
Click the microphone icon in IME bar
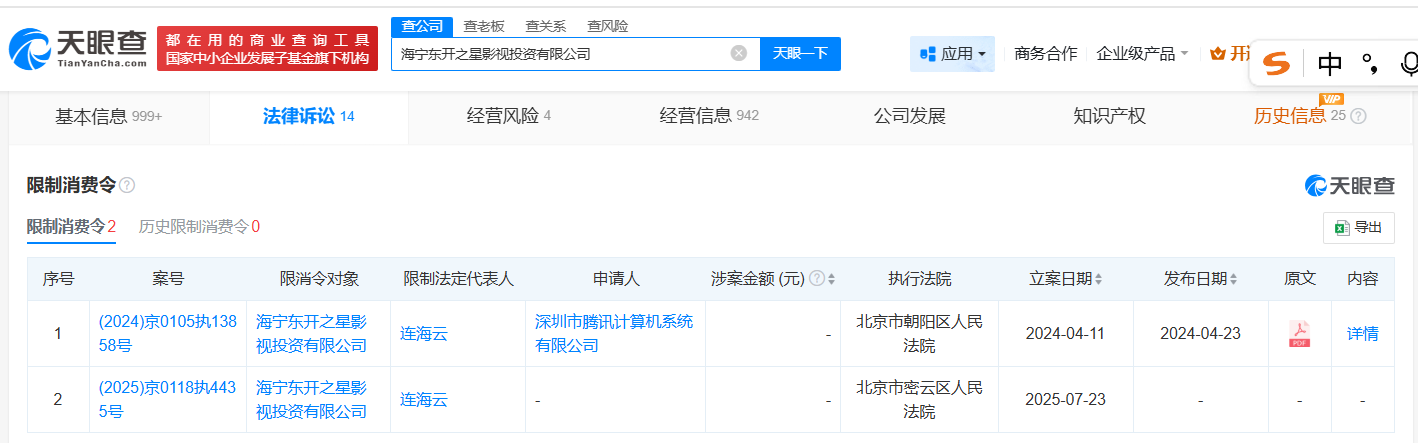click(1410, 65)
